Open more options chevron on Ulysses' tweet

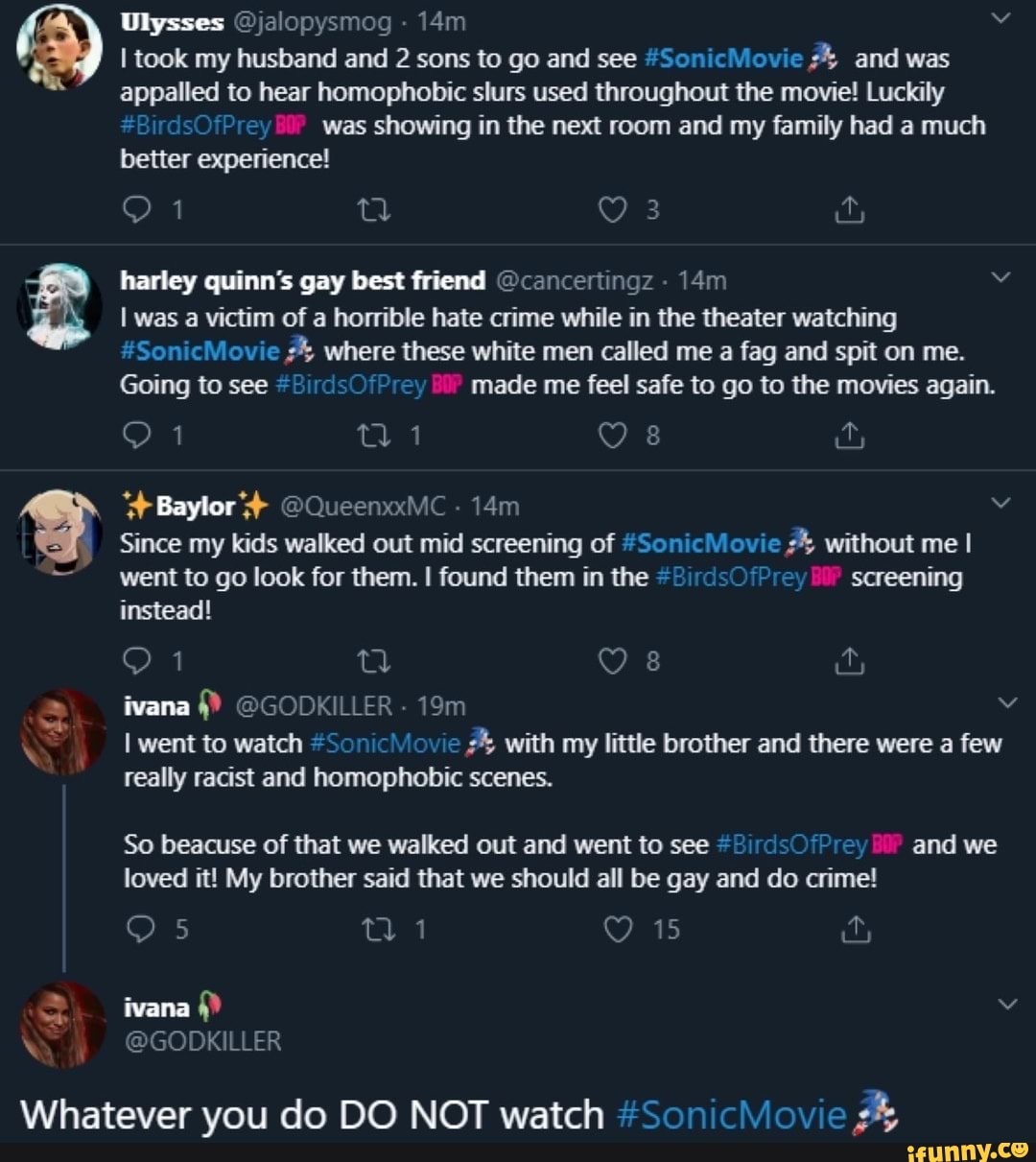tap(1000, 18)
